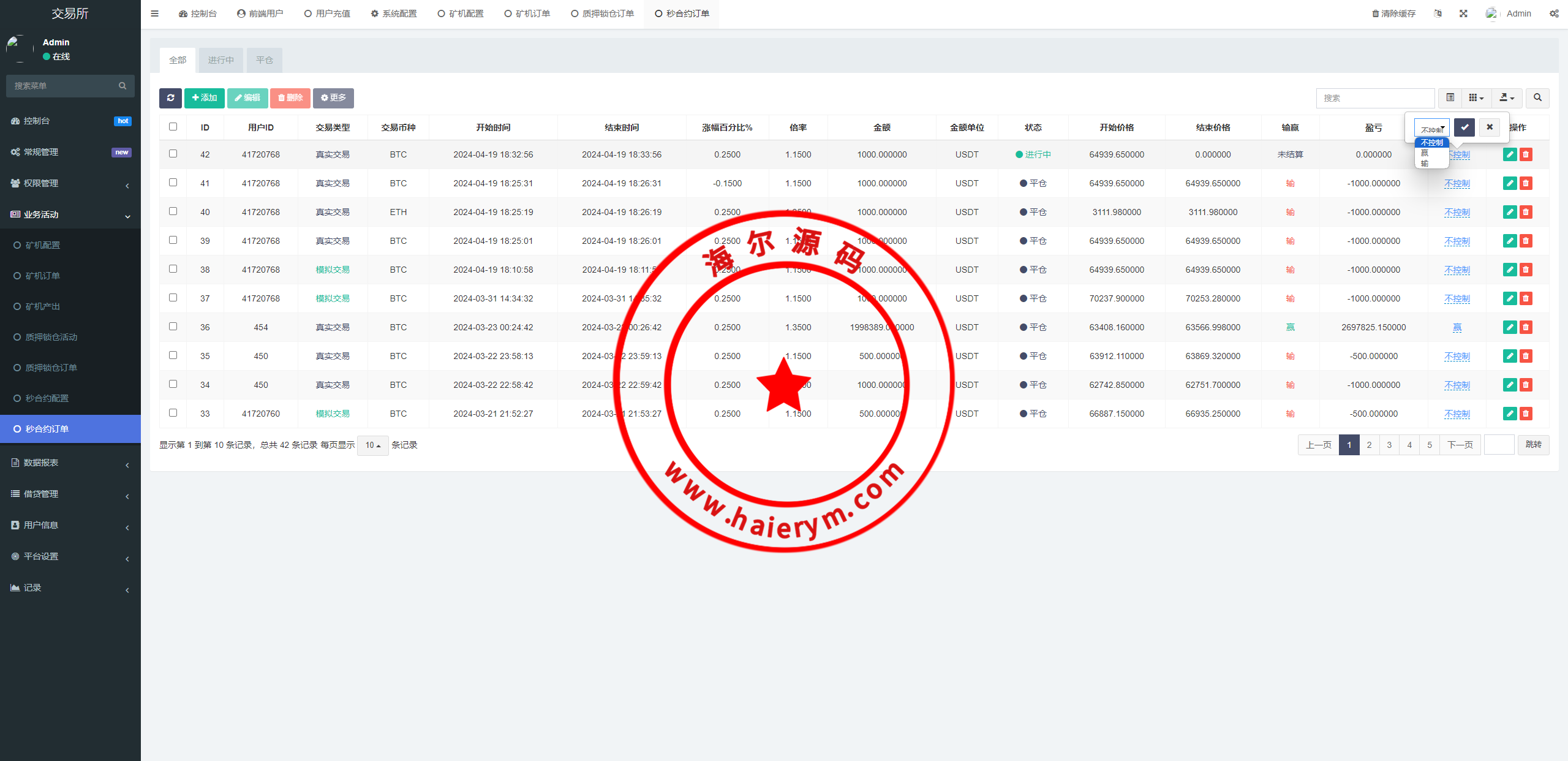
Task: Check the select-all checkbox in the table header
Action: pos(173,127)
